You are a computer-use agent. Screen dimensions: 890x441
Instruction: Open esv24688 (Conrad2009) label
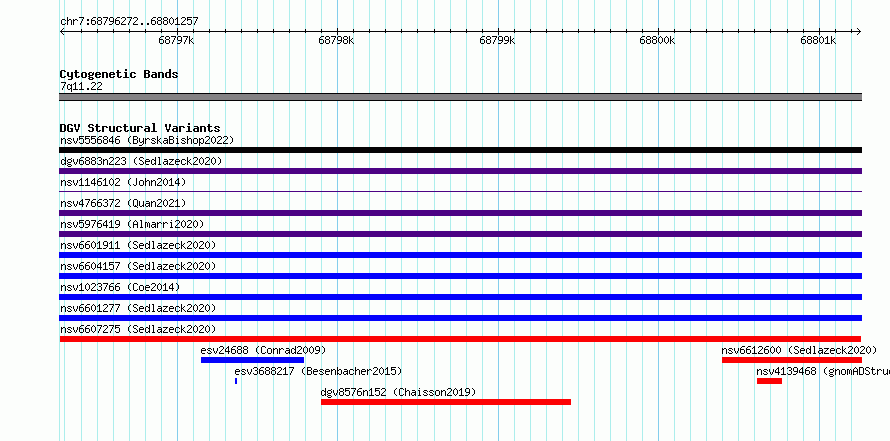pos(263,350)
